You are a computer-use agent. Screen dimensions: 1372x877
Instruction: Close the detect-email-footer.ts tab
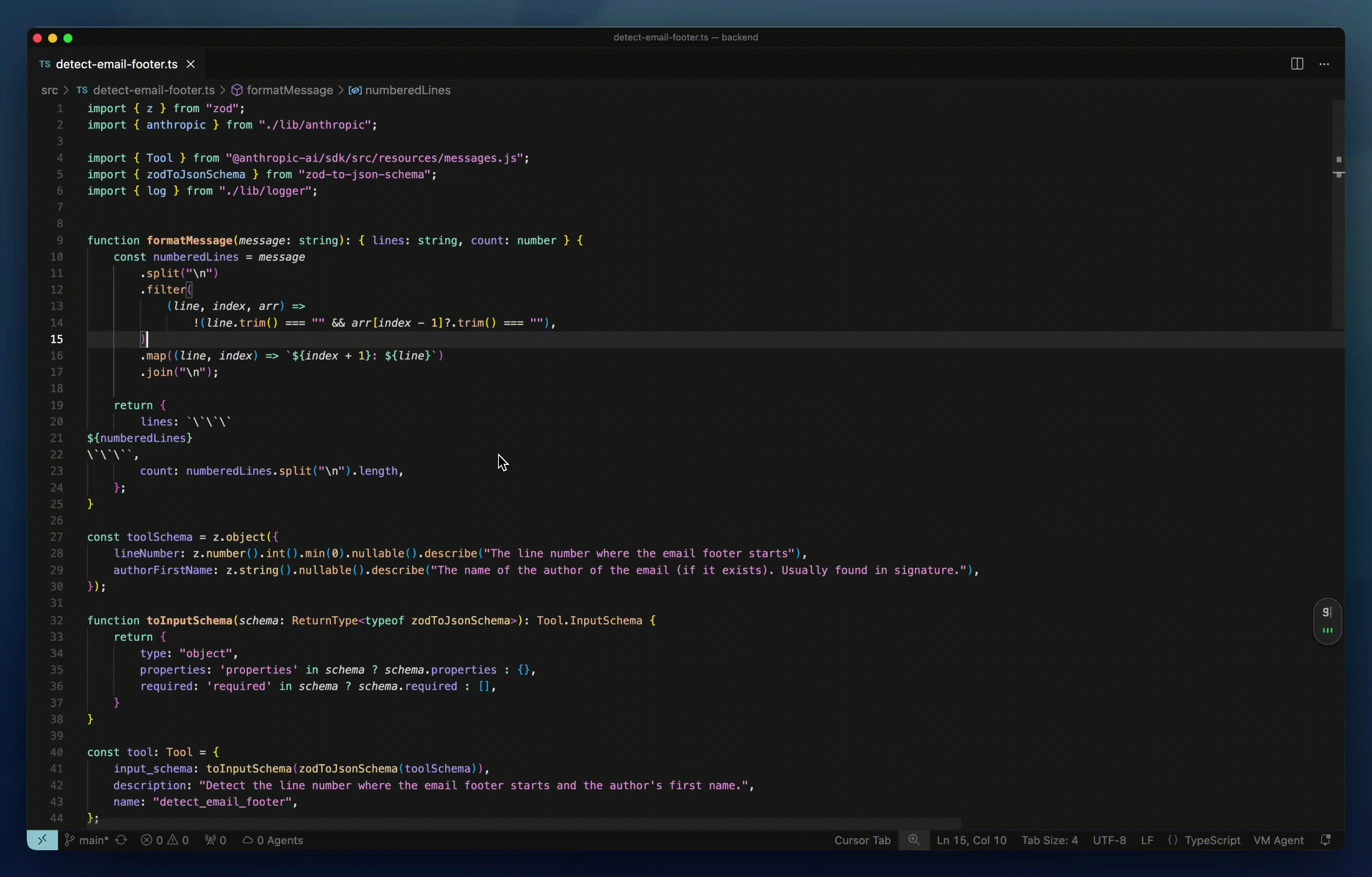[191, 64]
